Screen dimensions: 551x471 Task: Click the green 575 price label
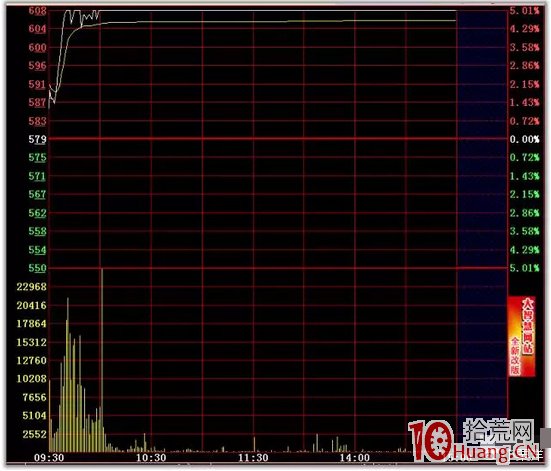pos(37,157)
